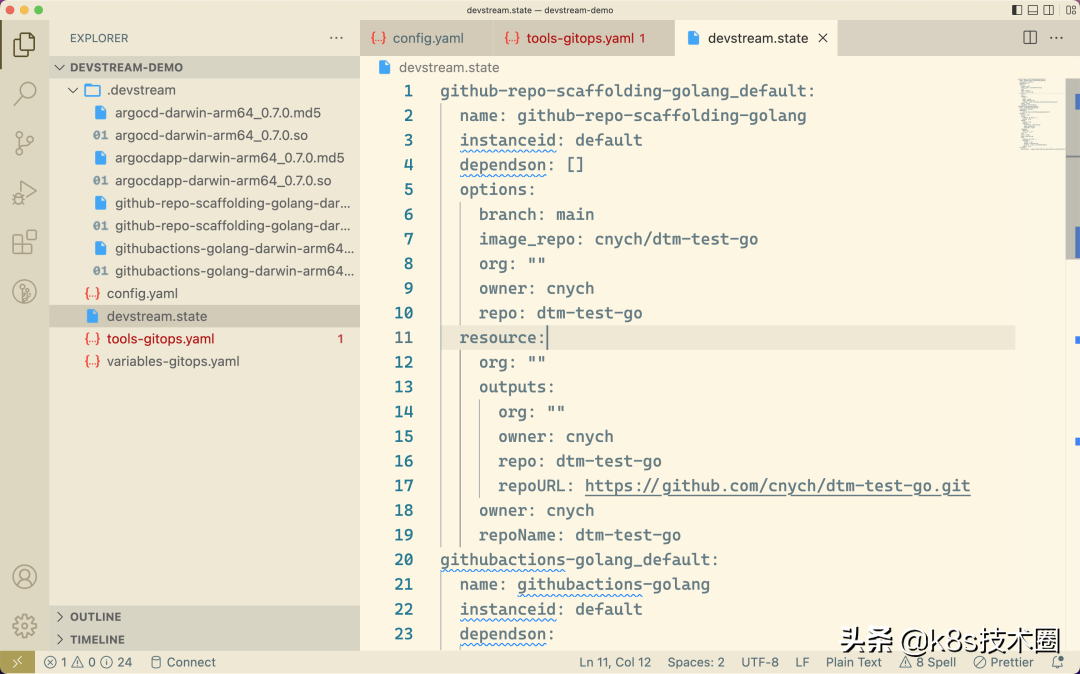Expand the TIMELINE section
1080x674 pixels.
pyautogui.click(x=205, y=640)
